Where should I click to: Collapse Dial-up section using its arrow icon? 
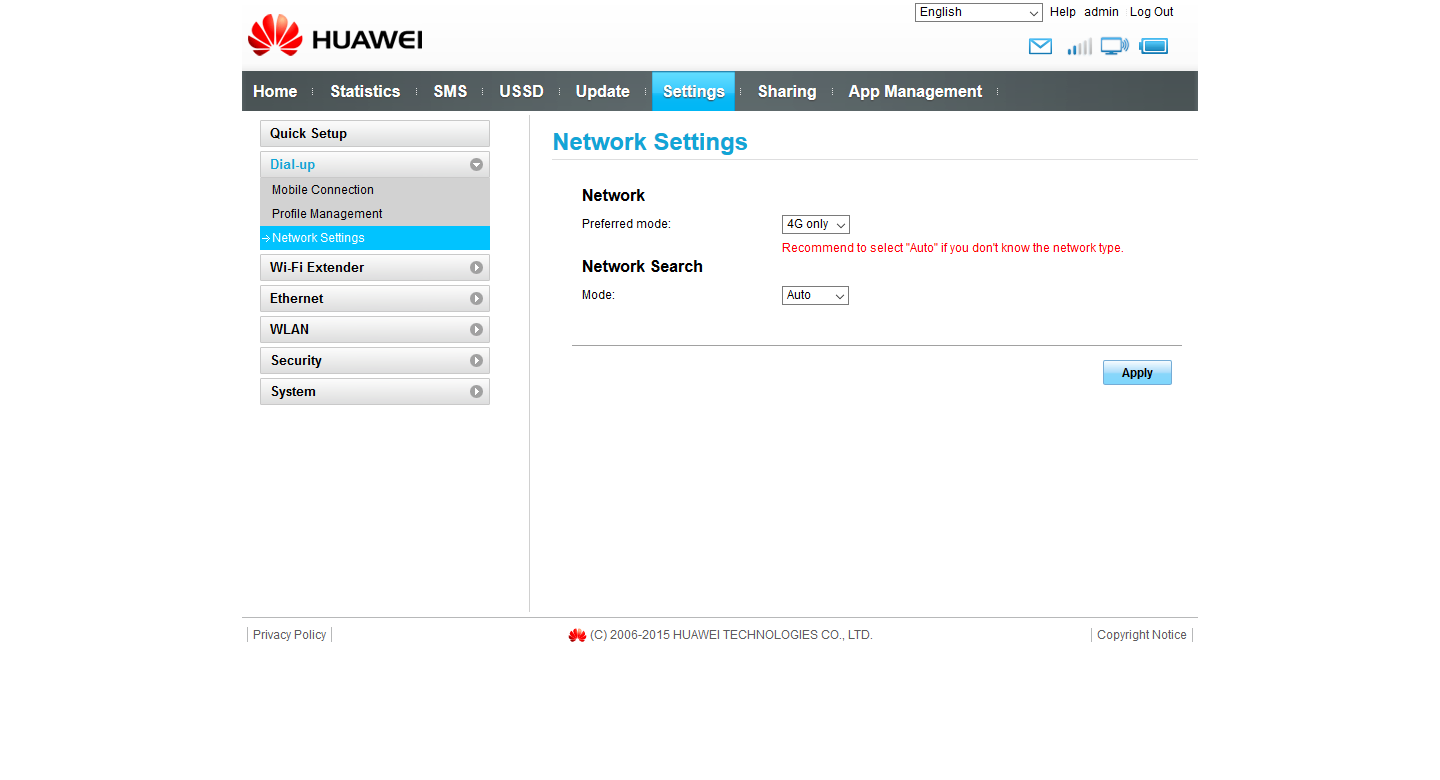476,165
